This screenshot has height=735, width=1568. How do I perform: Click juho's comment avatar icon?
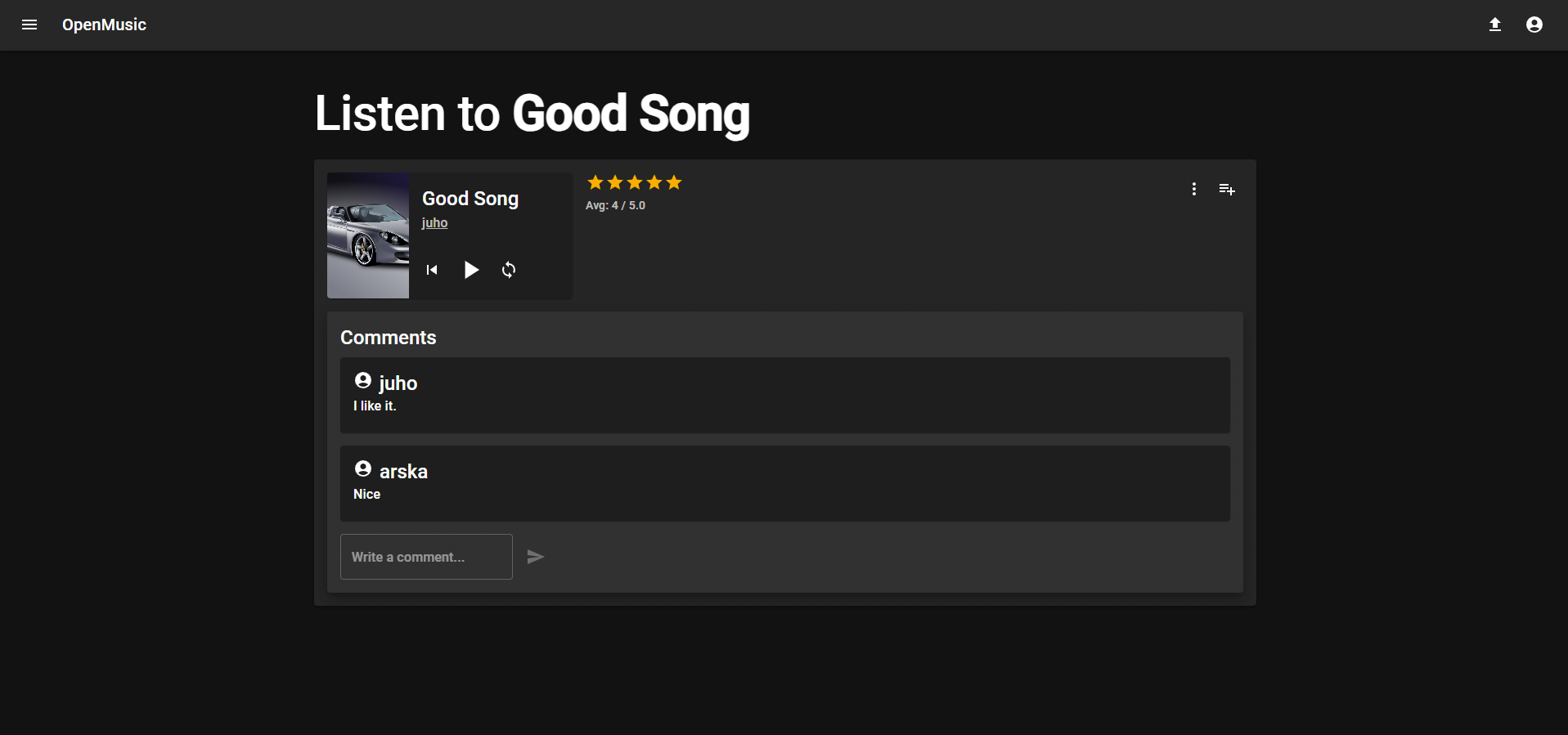pos(363,380)
